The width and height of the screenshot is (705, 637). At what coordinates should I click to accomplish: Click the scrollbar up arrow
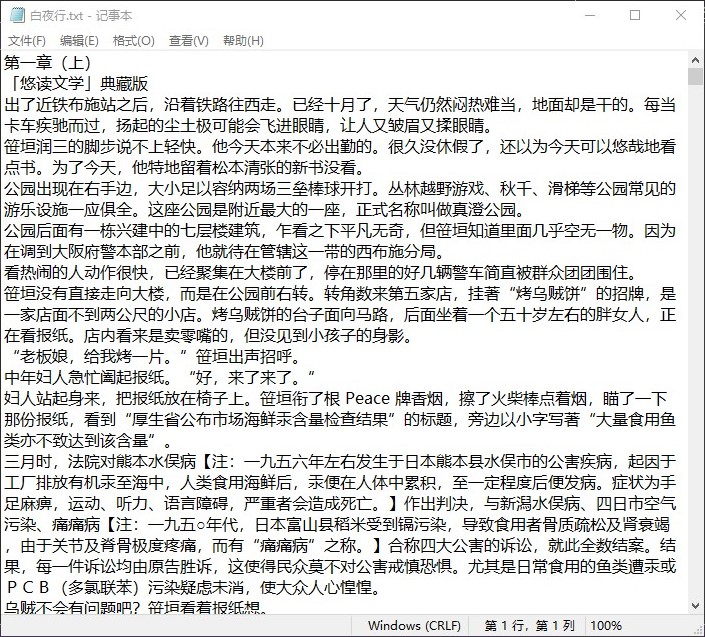695,59
